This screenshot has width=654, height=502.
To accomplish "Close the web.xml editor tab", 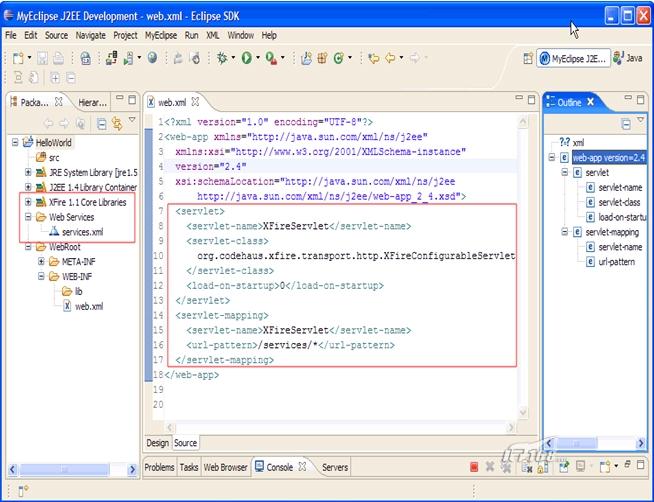I will (196, 102).
